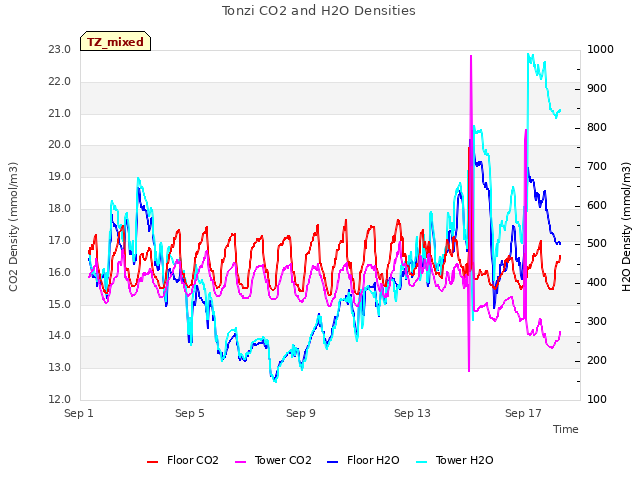Click the Tower CO2 legend label
This screenshot has width=640, height=480.
283,460
